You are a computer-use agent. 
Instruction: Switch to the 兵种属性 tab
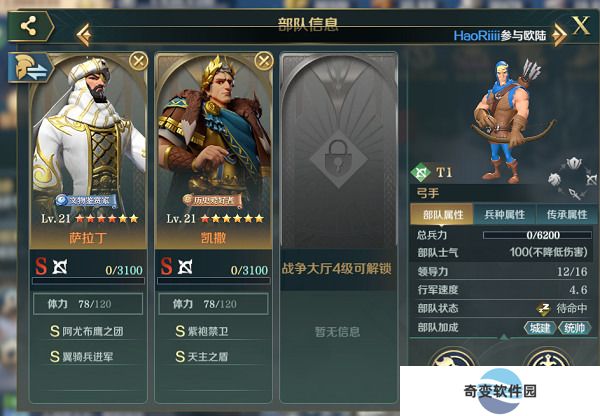click(505, 215)
